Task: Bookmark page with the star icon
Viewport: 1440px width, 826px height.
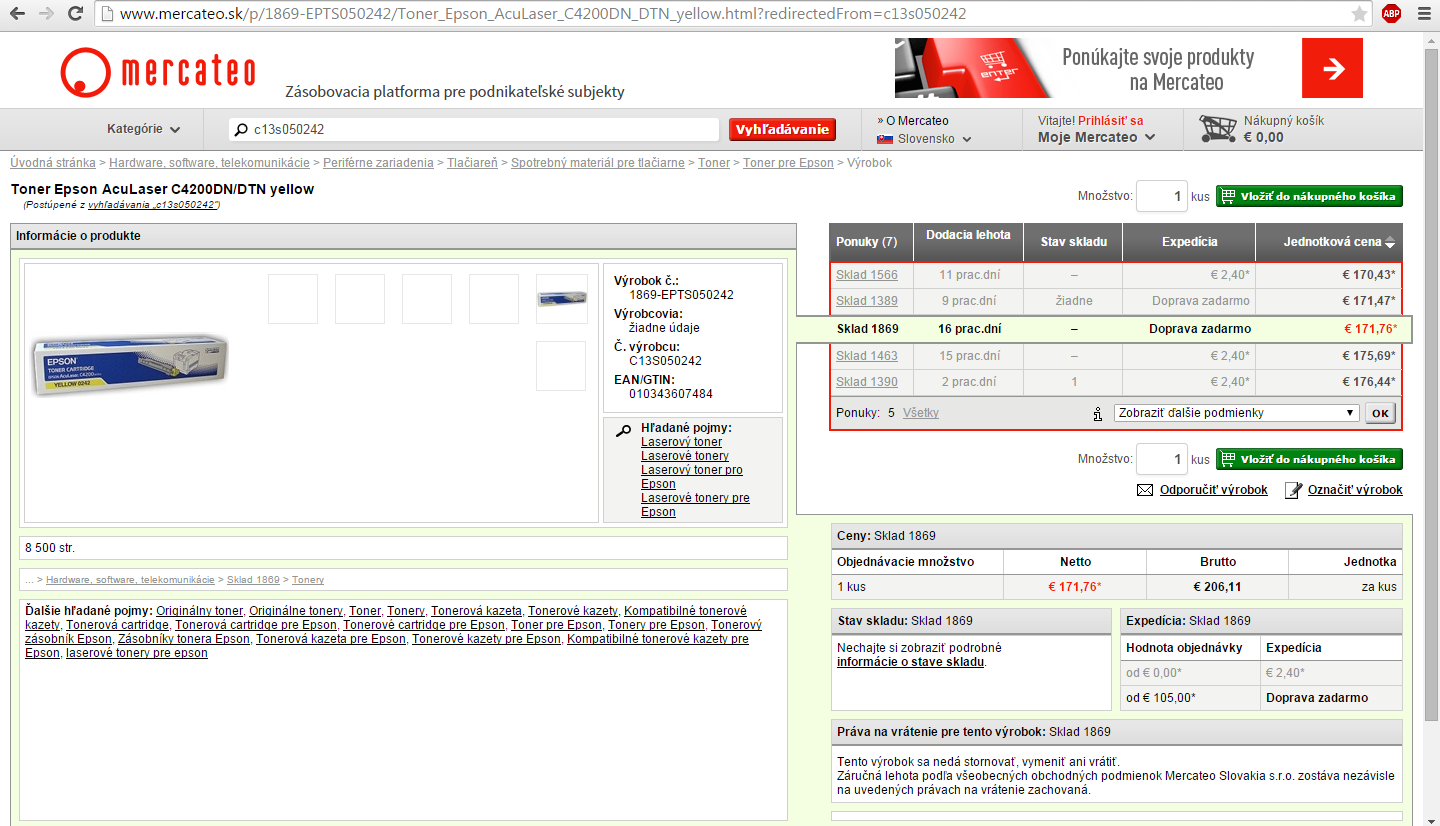Action: (x=1359, y=14)
